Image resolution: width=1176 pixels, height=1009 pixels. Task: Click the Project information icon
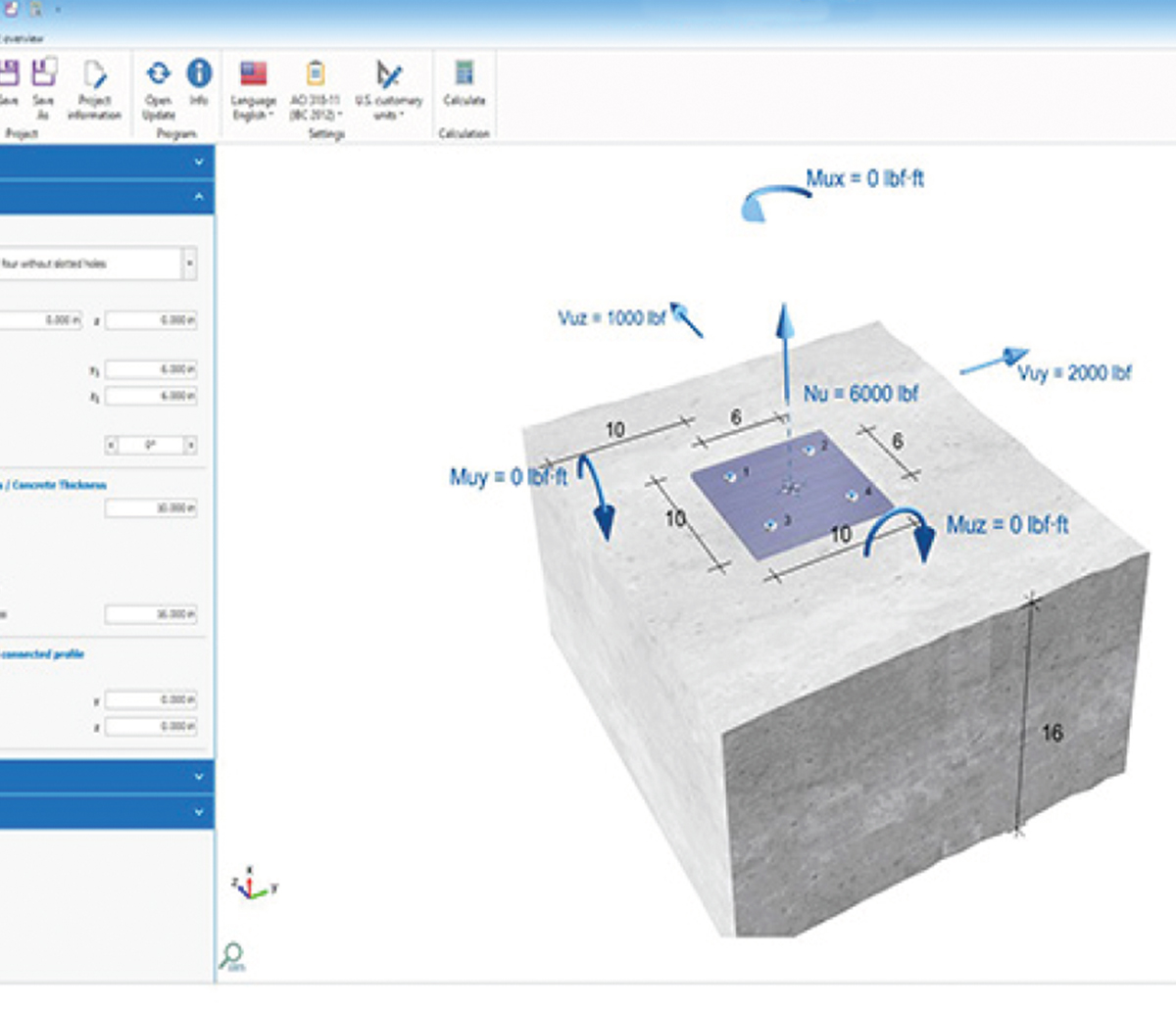click(93, 73)
